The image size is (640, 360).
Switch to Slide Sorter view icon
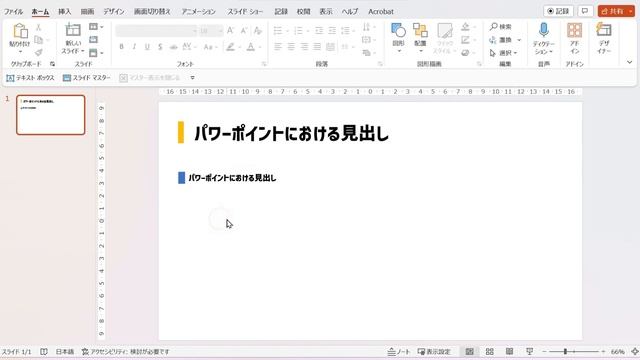(489, 351)
